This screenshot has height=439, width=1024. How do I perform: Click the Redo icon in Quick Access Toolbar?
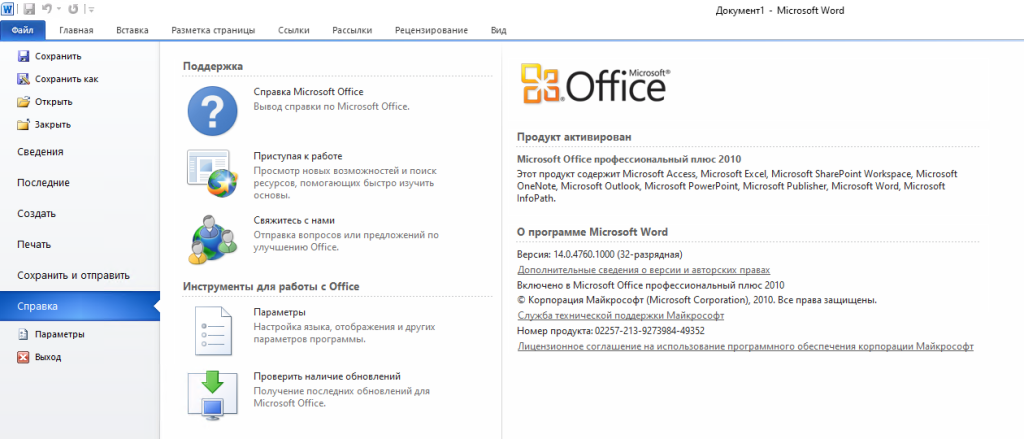72,9
